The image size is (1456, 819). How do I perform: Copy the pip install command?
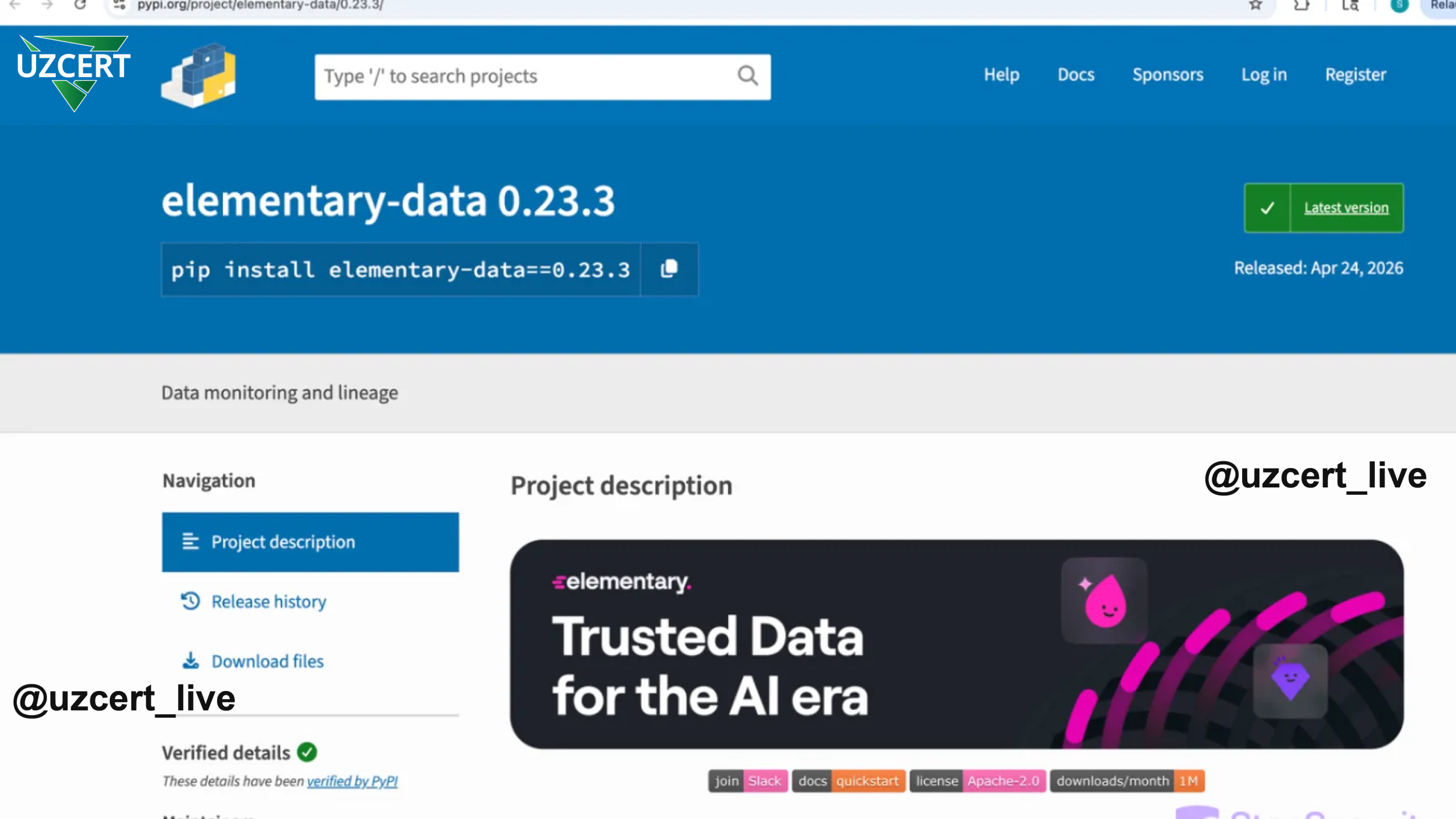[x=669, y=269]
